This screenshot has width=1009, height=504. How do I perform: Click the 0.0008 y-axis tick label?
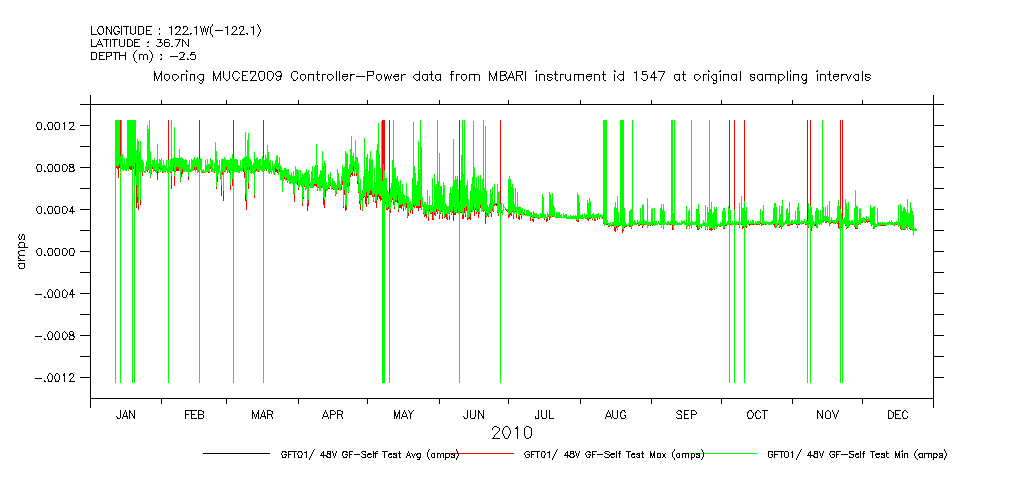(56, 168)
